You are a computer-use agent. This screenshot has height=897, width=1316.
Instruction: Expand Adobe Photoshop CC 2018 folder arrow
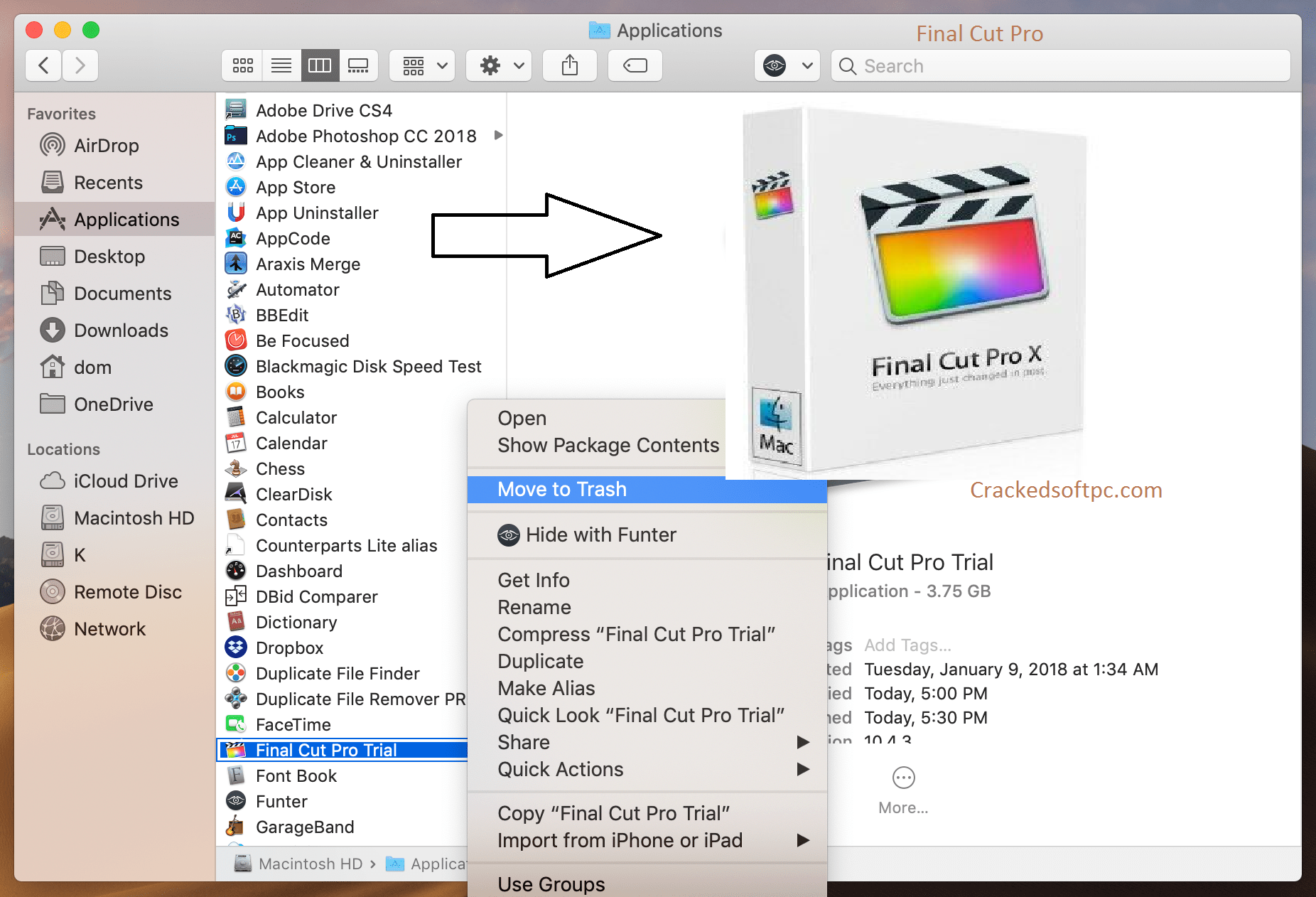(498, 135)
